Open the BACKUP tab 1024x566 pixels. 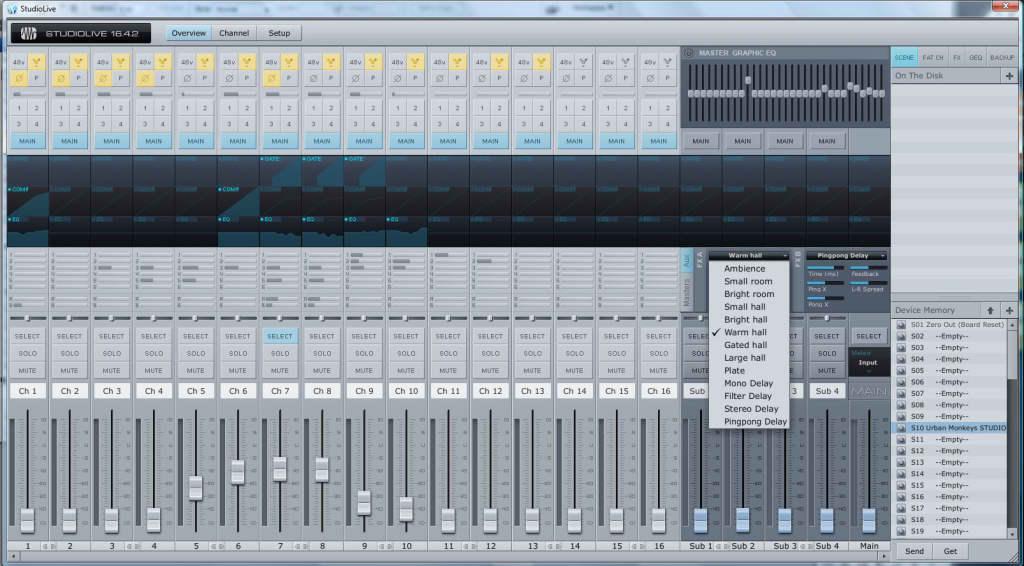click(x=1002, y=58)
